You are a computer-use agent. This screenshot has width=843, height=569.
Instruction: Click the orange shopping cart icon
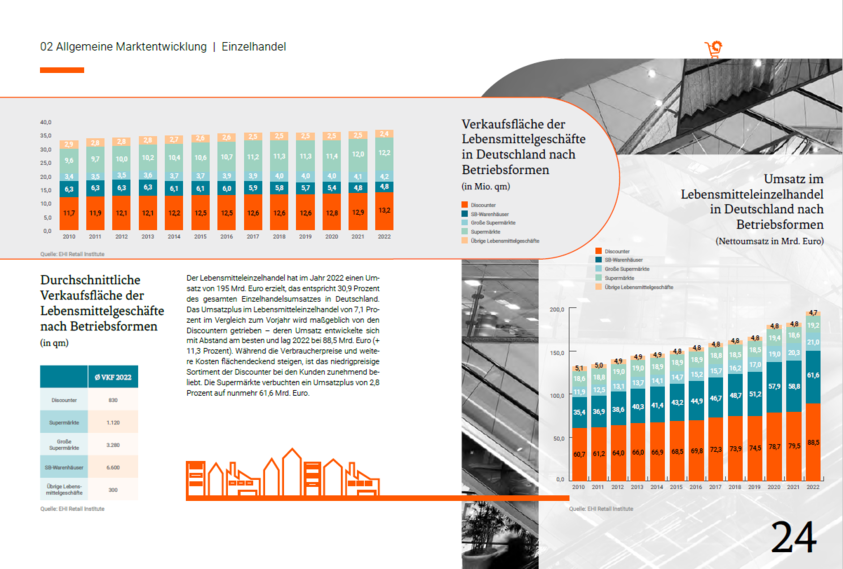click(713, 50)
